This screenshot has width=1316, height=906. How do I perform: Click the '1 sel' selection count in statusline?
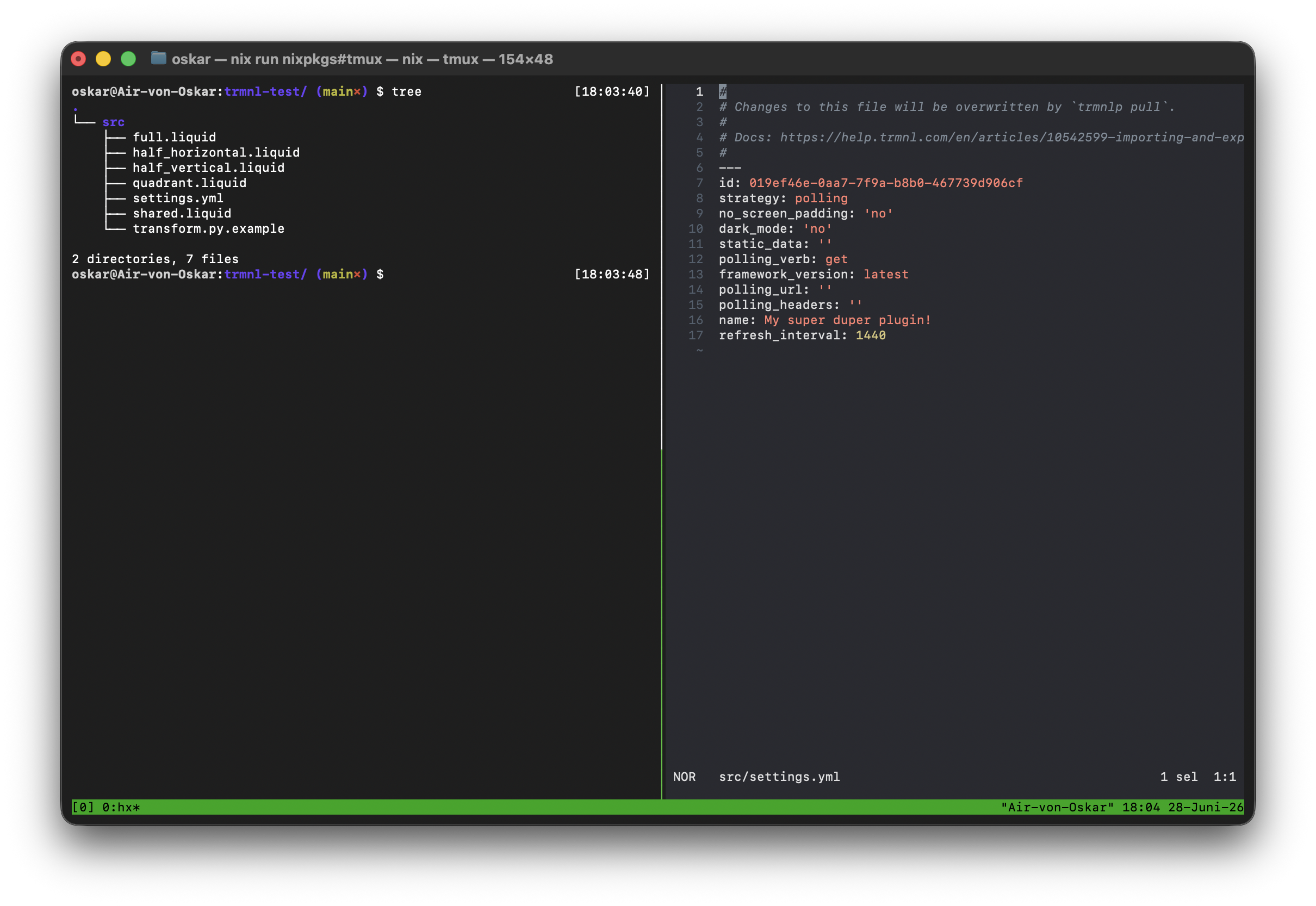(1178, 777)
